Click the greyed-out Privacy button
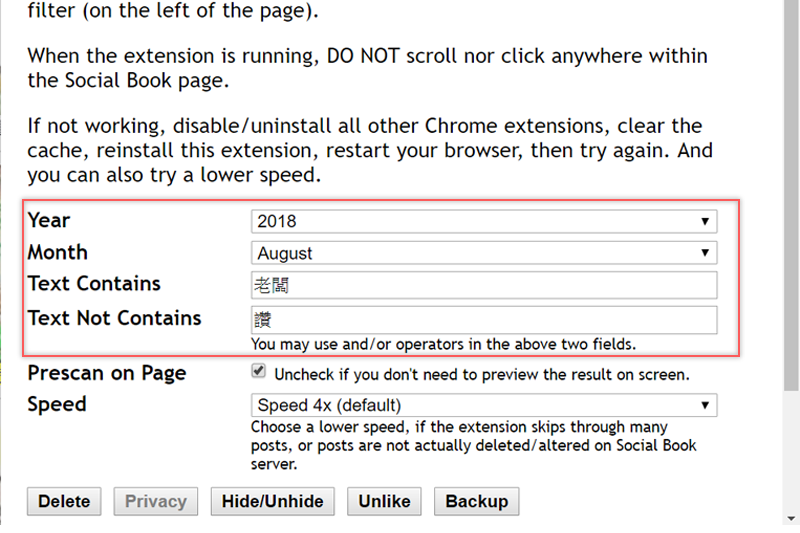This screenshot has width=800, height=533. [x=156, y=501]
